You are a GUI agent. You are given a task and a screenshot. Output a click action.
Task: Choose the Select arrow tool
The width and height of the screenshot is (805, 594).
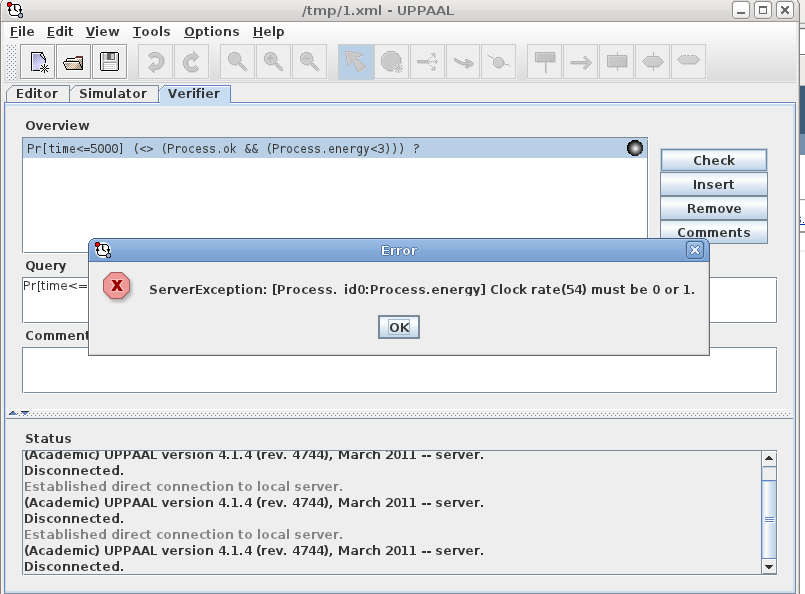(x=355, y=62)
